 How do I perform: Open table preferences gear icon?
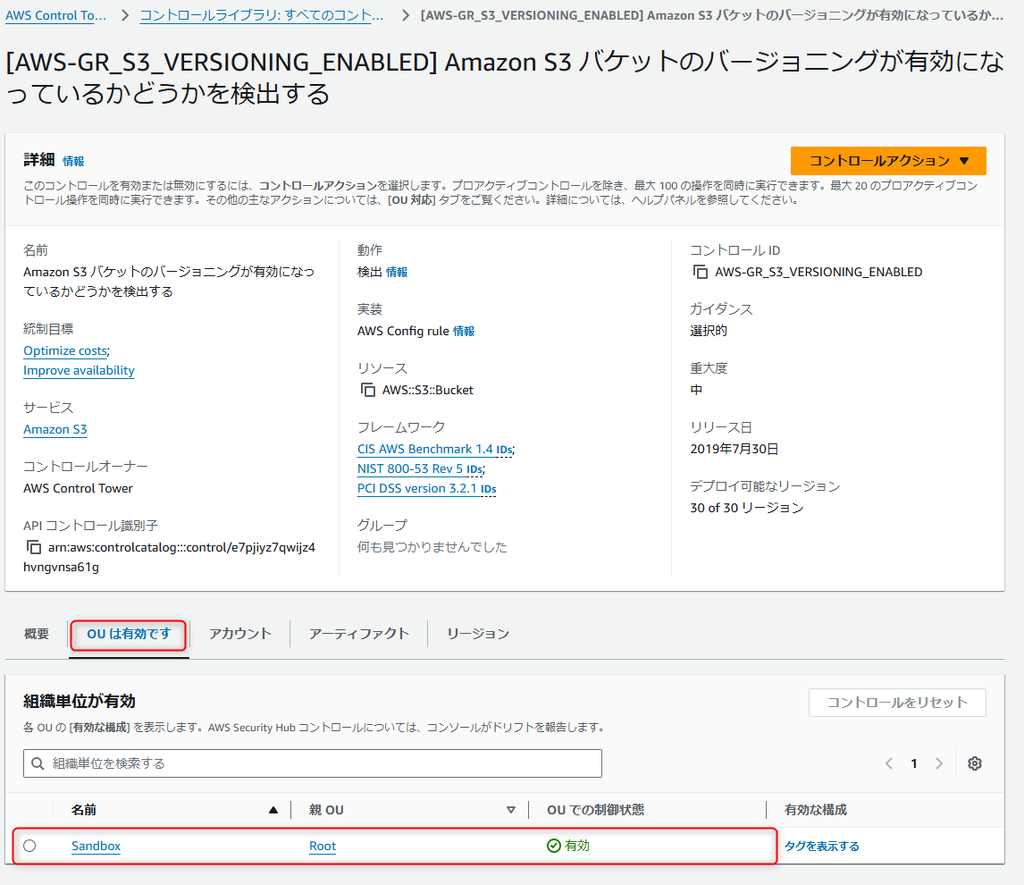pyautogui.click(x=974, y=764)
